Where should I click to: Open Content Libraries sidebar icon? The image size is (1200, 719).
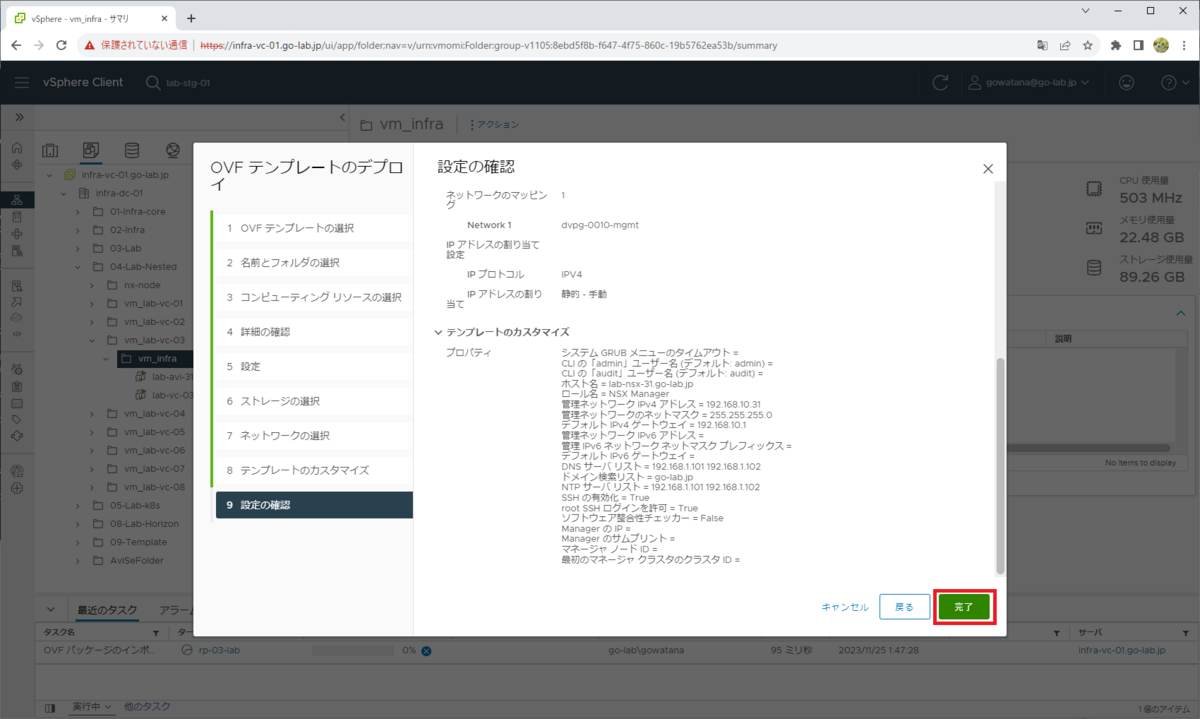click(17, 217)
